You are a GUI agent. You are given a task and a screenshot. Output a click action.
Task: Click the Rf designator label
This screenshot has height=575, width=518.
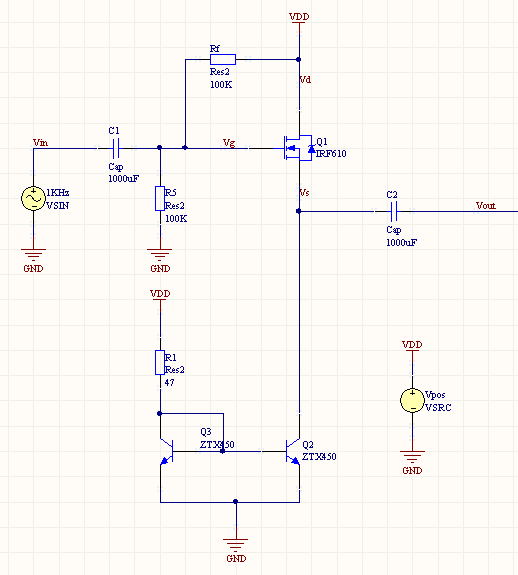214,49
